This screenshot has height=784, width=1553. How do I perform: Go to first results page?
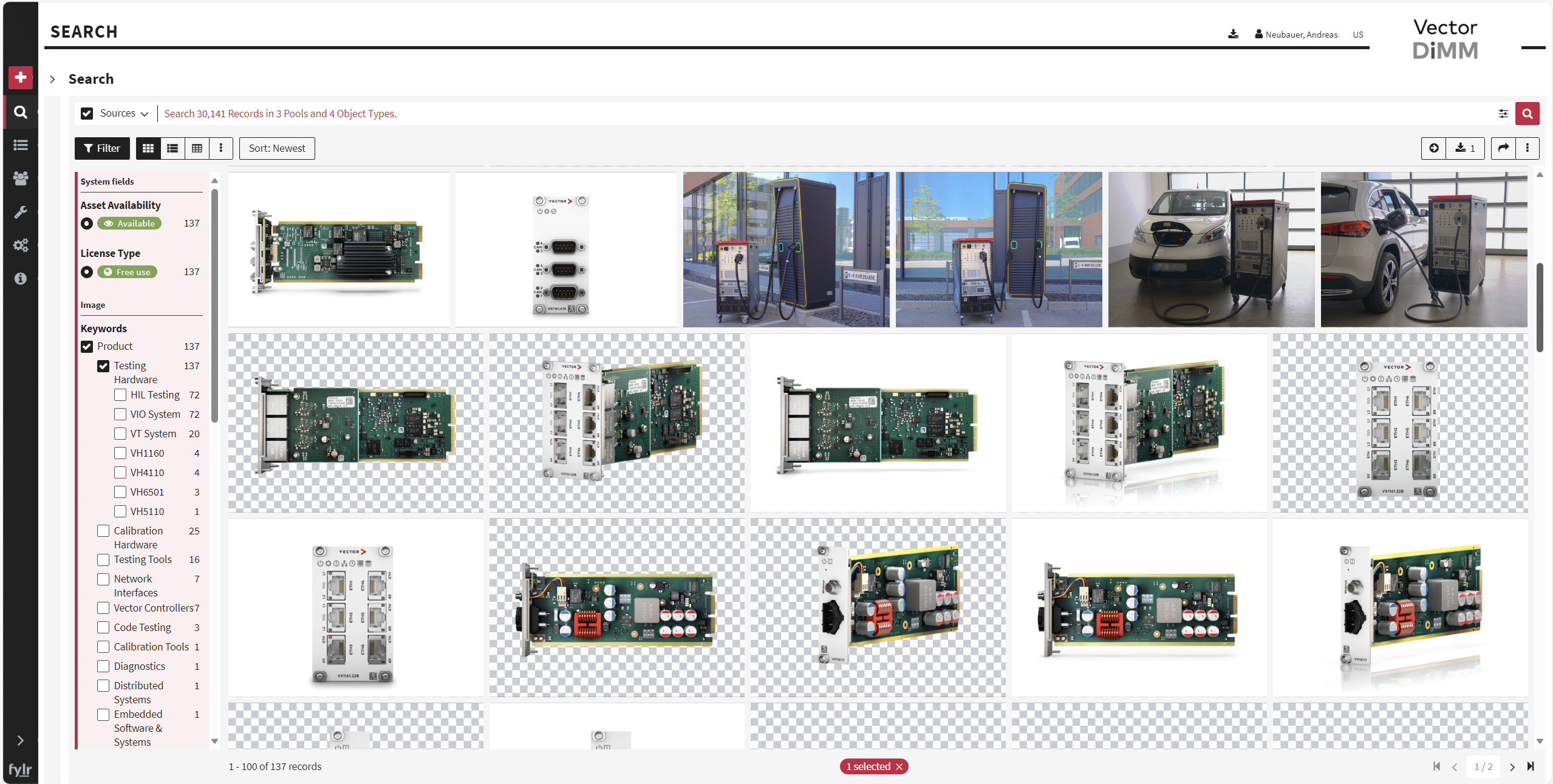click(1436, 766)
